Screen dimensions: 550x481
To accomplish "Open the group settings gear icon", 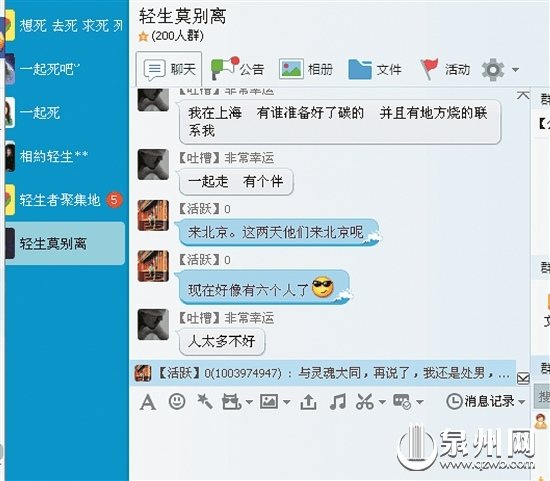I will point(493,70).
